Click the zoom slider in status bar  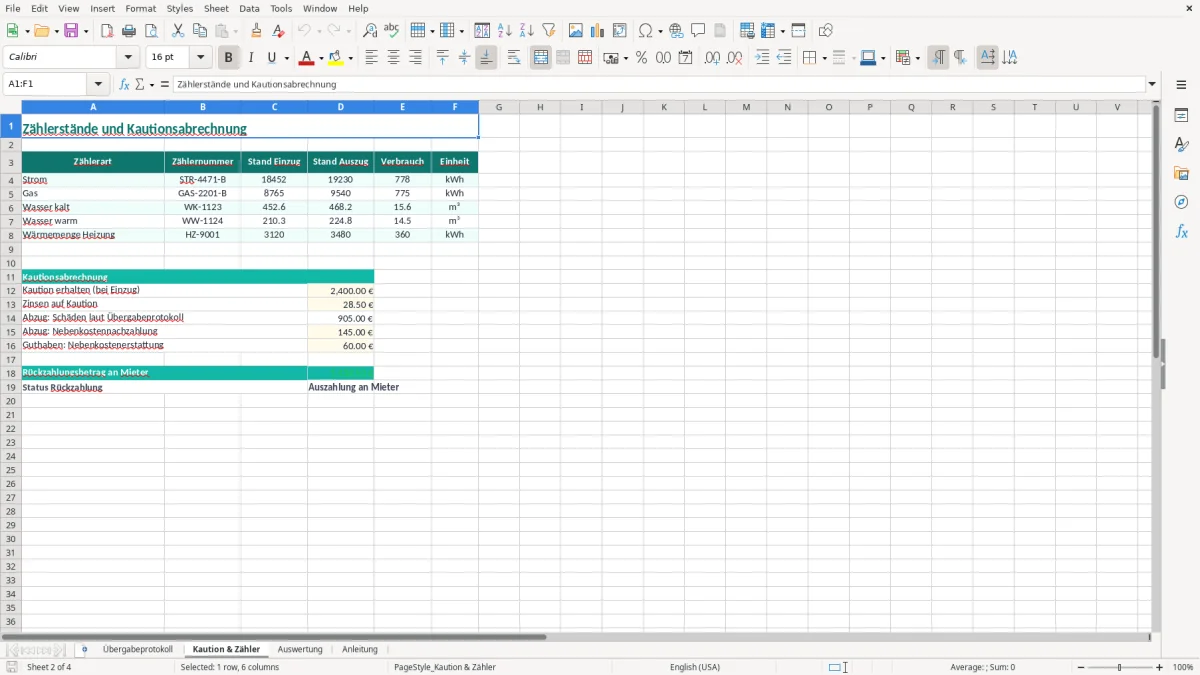[x=1119, y=667]
